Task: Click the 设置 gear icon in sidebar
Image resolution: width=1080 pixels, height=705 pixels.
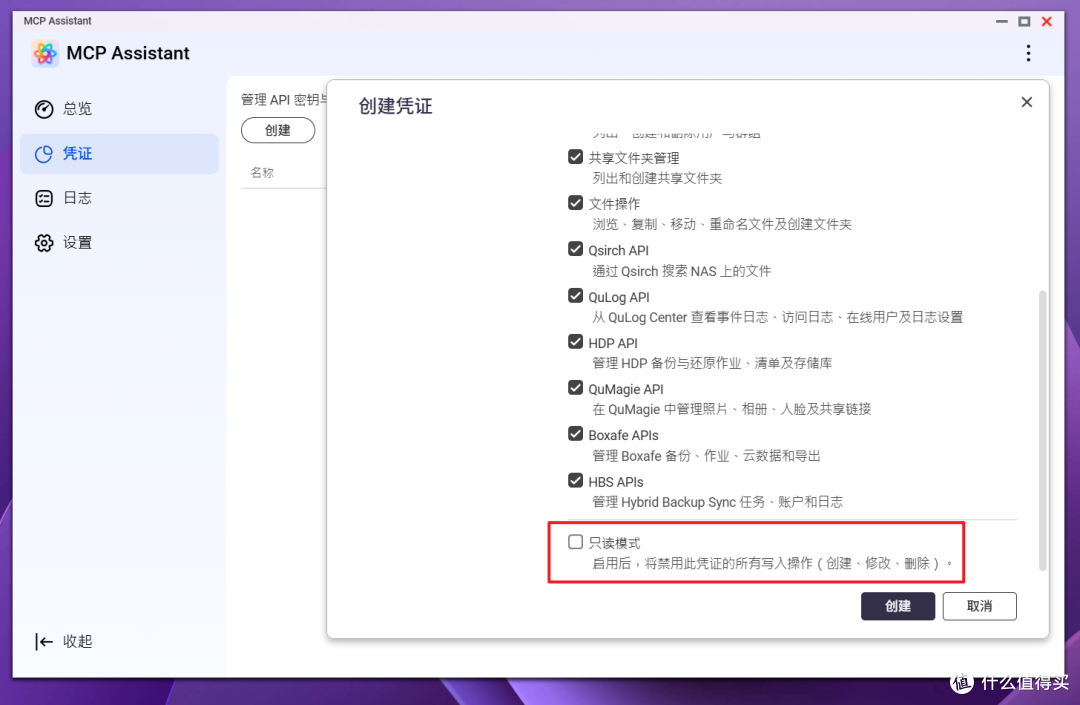Action: click(44, 242)
